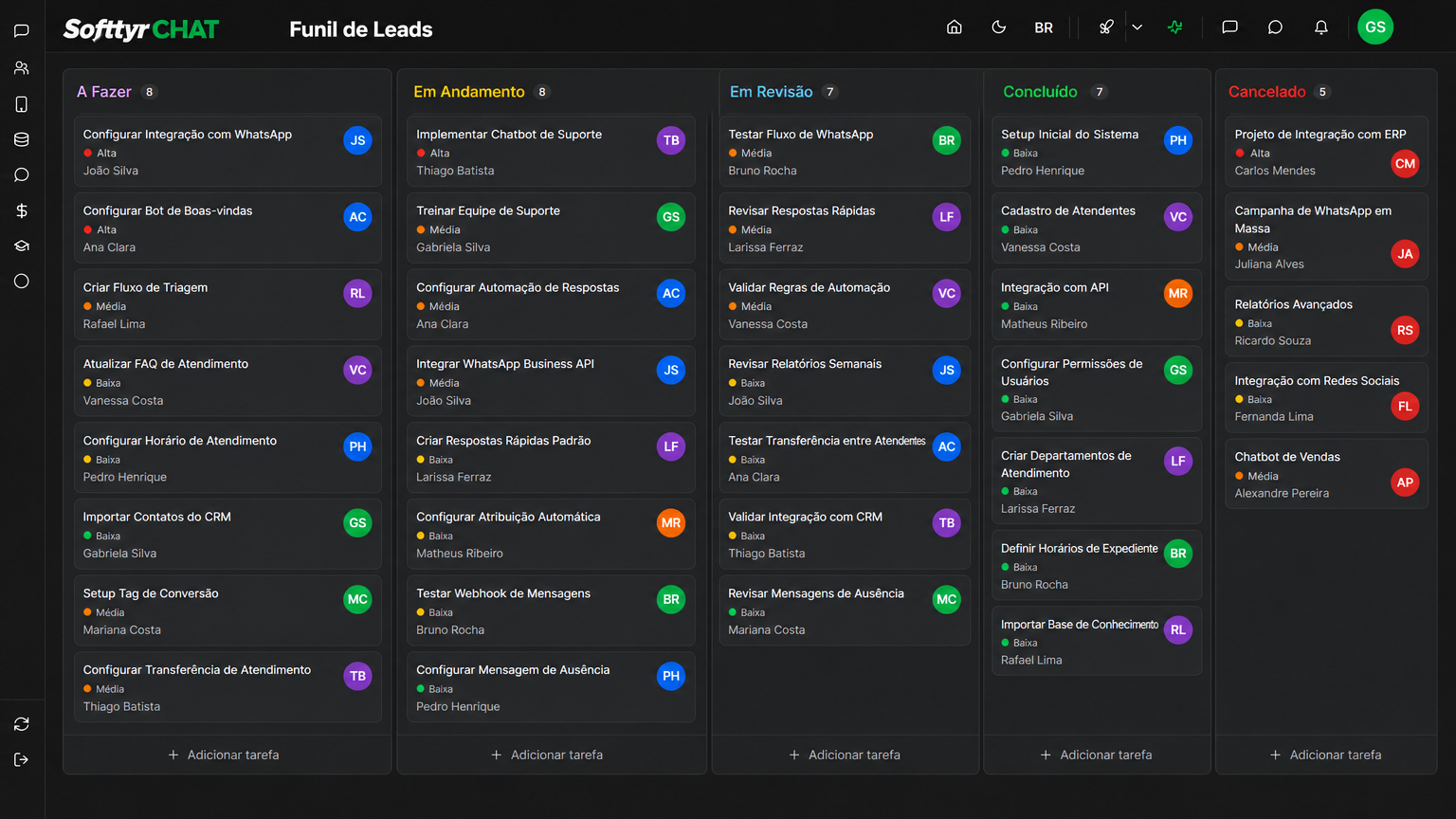Click the refresh sync icon in sidebar
1456x819 pixels.
click(x=22, y=724)
